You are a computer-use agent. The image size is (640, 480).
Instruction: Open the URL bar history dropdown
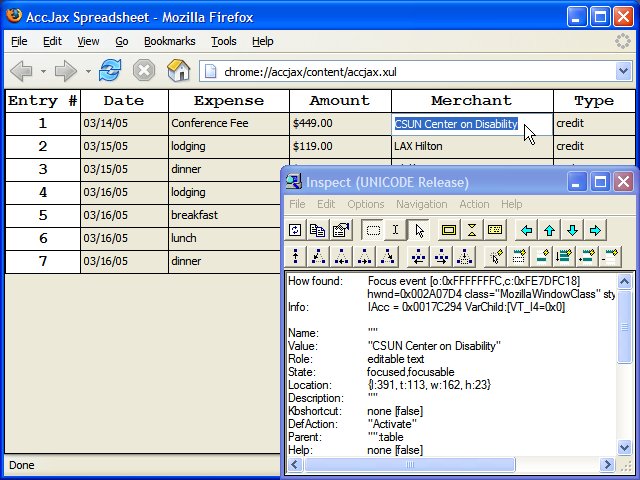point(624,71)
